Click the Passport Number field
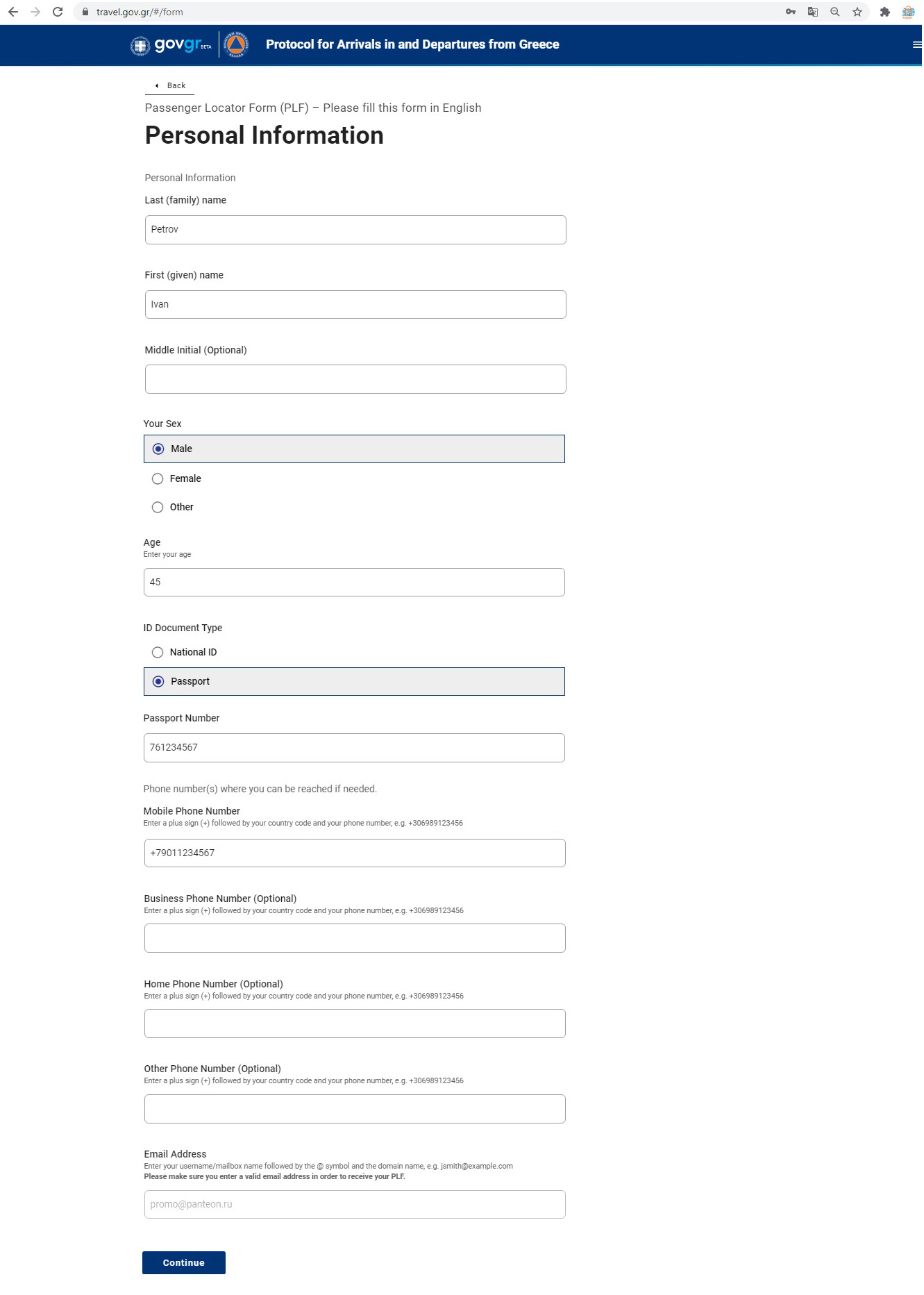The width and height of the screenshot is (924, 1295). pos(354,749)
